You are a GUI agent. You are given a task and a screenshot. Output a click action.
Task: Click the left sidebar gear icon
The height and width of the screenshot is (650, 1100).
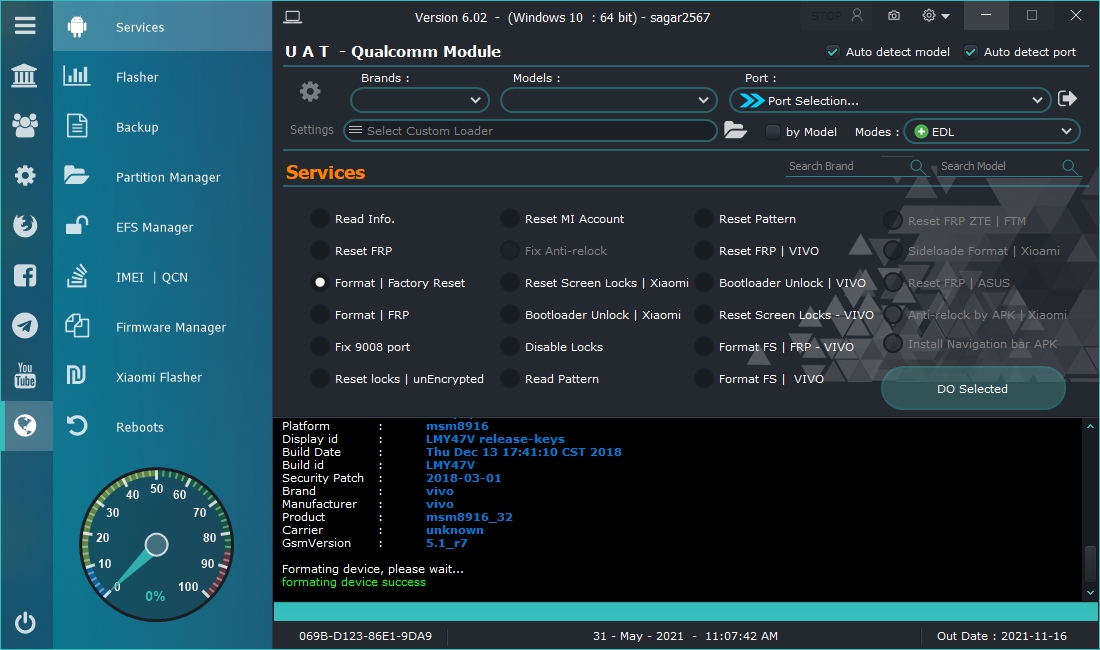(x=25, y=175)
